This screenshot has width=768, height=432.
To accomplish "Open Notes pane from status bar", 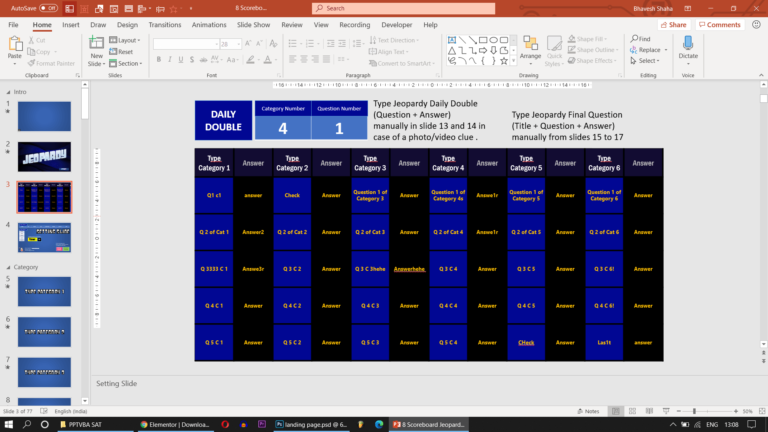I will click(x=588, y=411).
